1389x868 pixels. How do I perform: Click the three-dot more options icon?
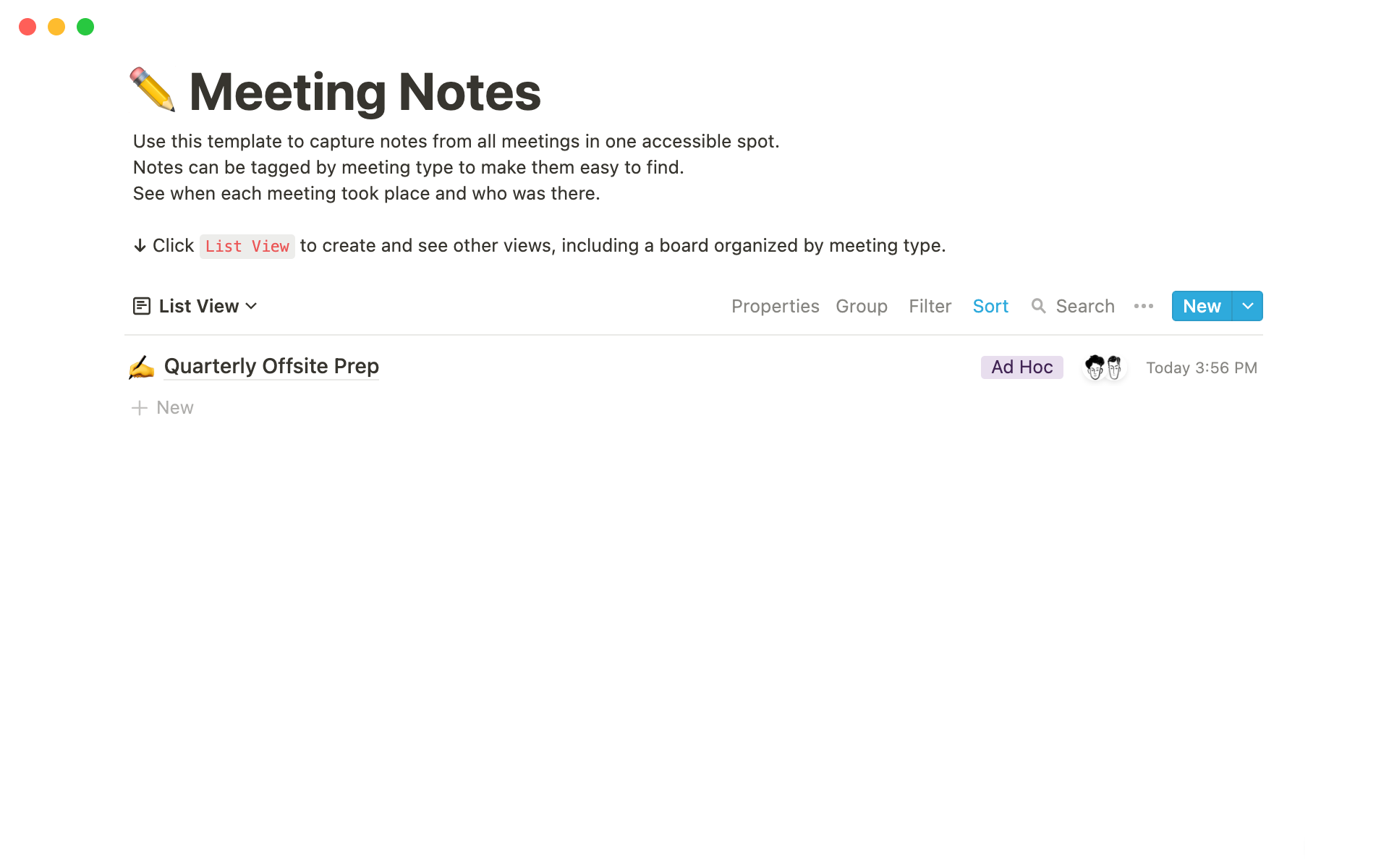pos(1144,306)
